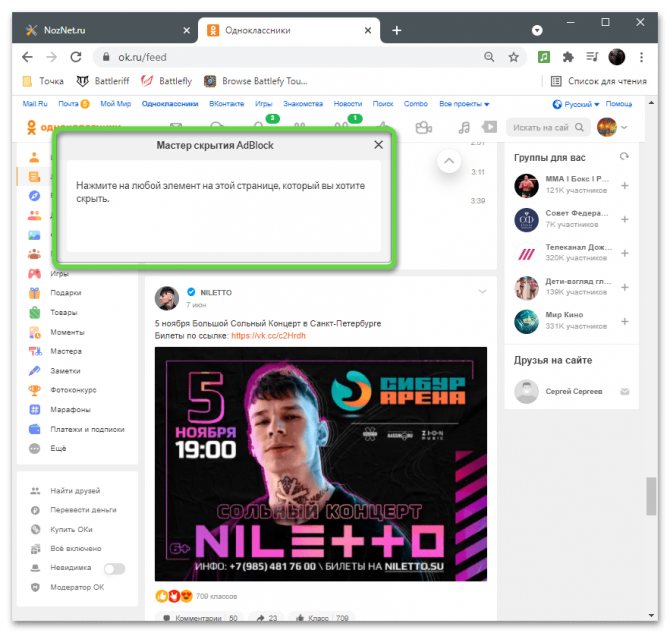Click the Найти друзей link
Viewport: 670px width, 633px height.
tap(75, 491)
